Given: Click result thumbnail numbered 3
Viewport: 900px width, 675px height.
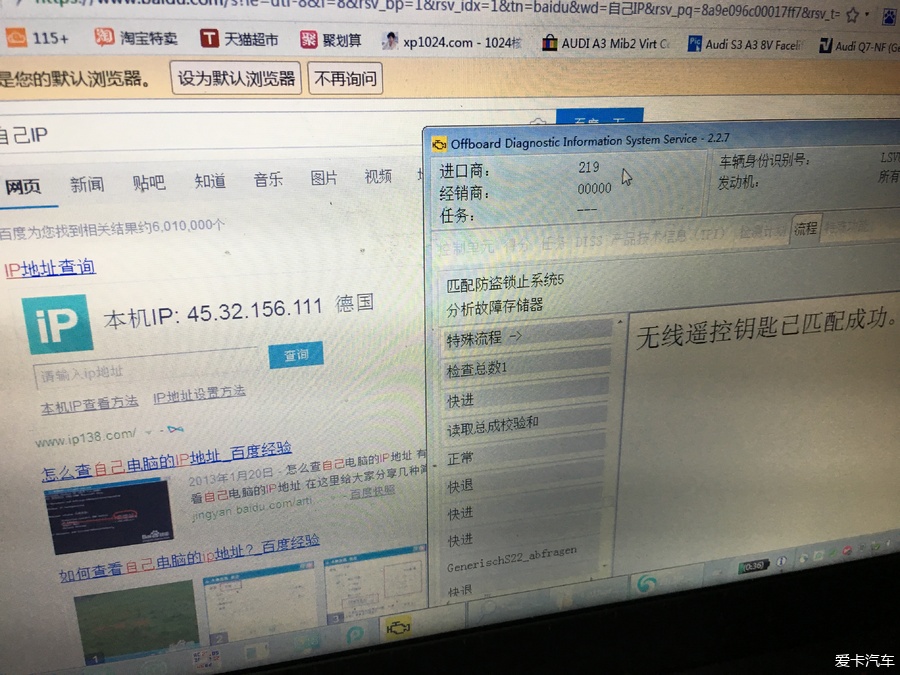Looking at the screenshot, I should tap(375, 584).
